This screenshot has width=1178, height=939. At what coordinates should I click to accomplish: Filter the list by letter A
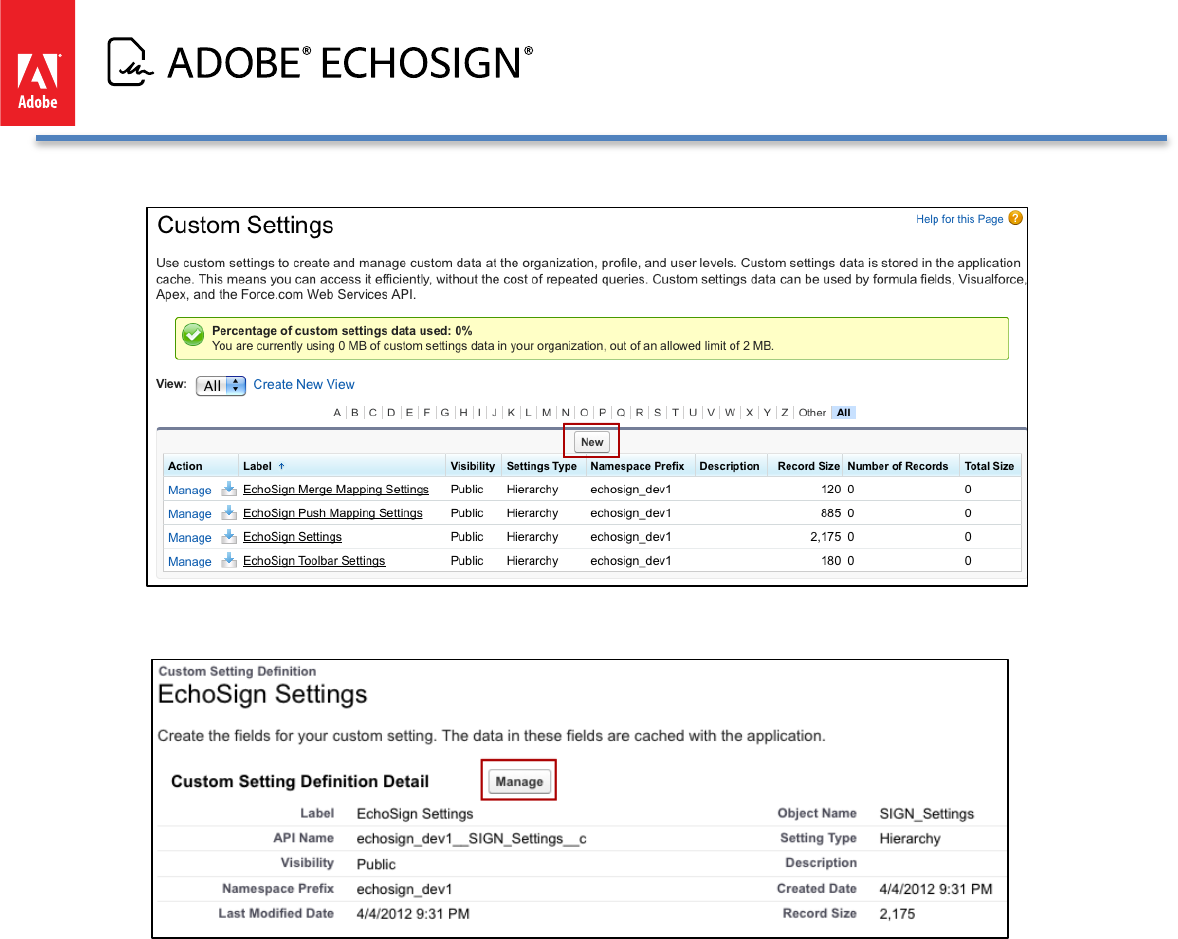click(x=337, y=412)
